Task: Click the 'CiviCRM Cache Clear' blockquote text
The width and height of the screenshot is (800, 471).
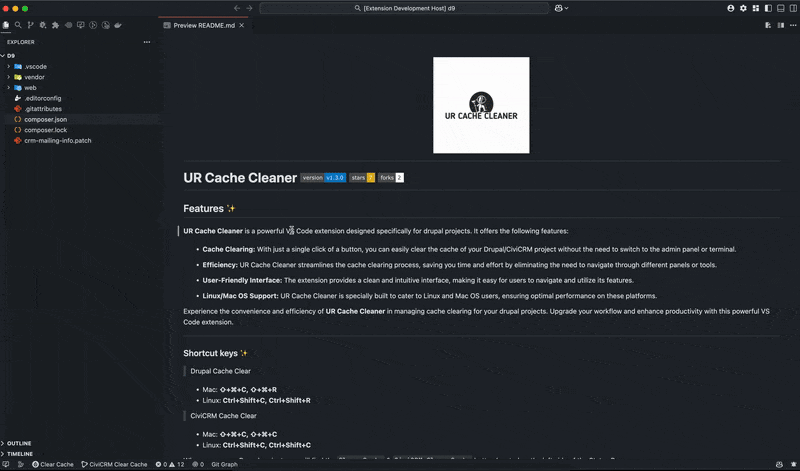Action: point(223,416)
